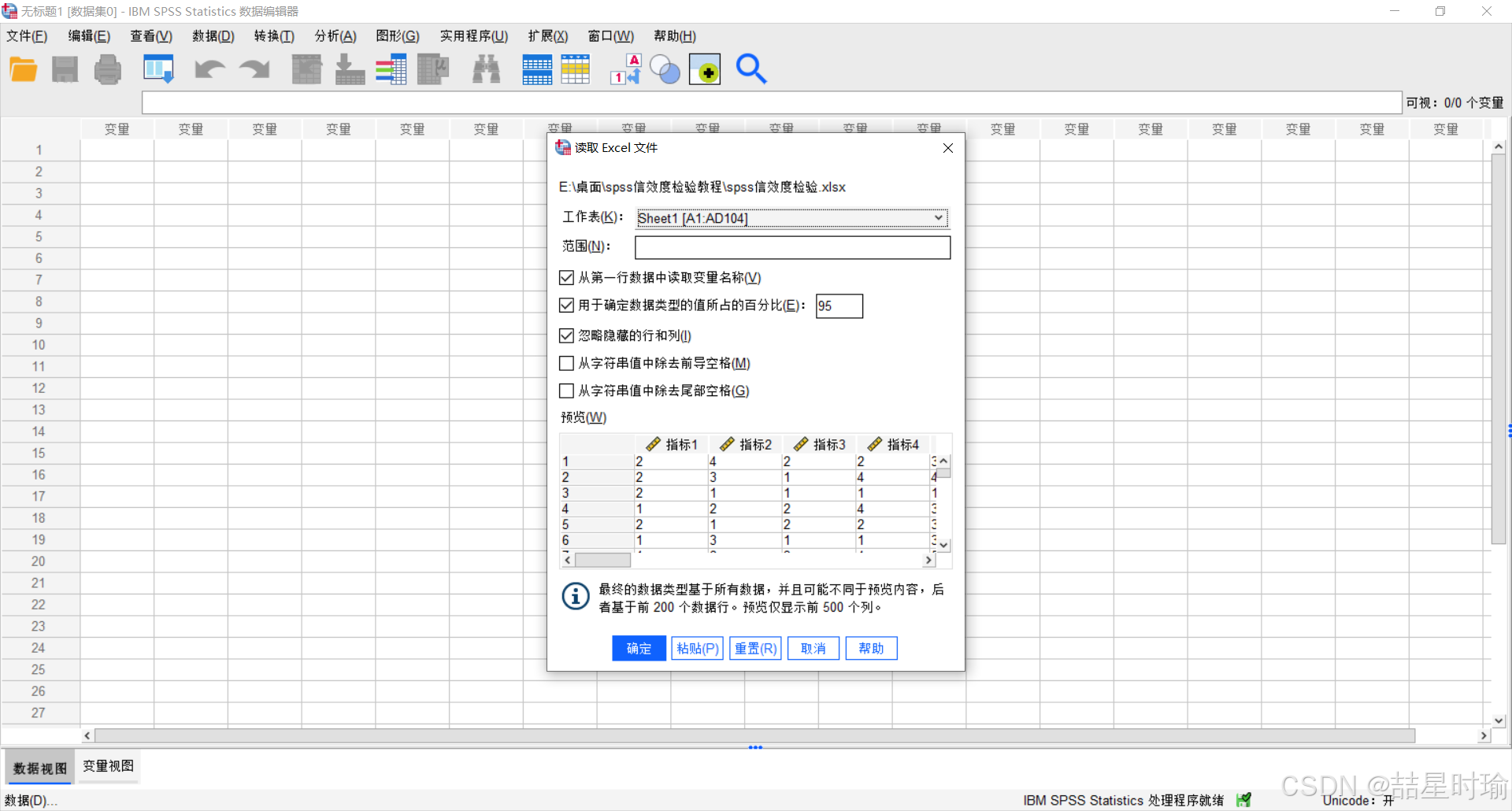The image size is (1512, 811).
Task: Click the Use variable sets circles icon
Action: (x=665, y=69)
